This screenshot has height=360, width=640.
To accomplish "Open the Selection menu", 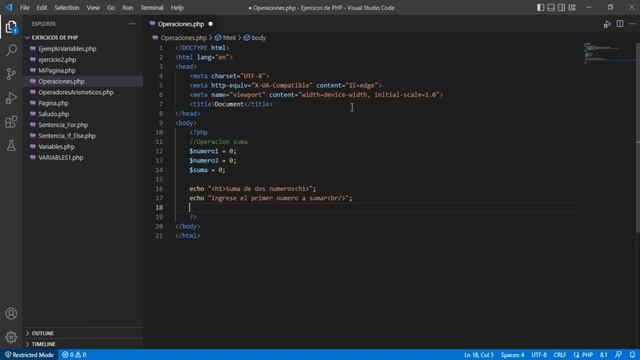I will tap(67, 7).
